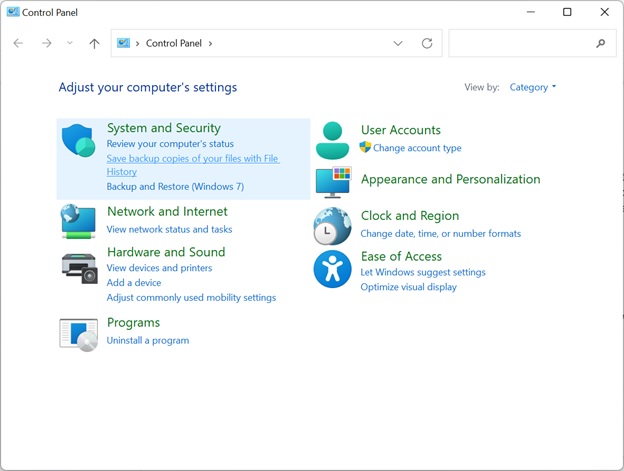
Task: Open the Programs disc icon
Action: [x=78, y=335]
